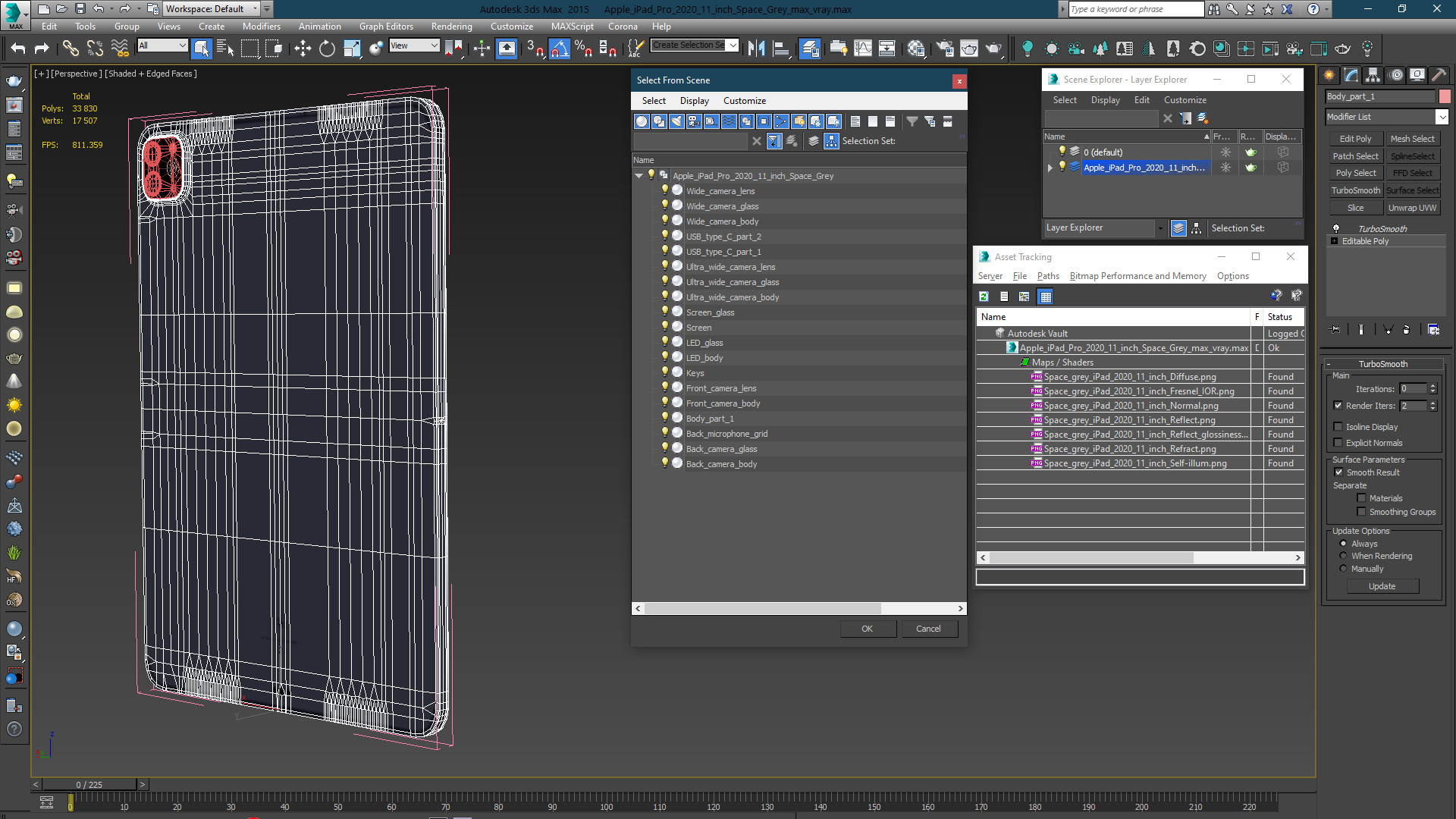This screenshot has width=1456, height=819.
Task: Open the Modifier List dropdown
Action: 1442,117
